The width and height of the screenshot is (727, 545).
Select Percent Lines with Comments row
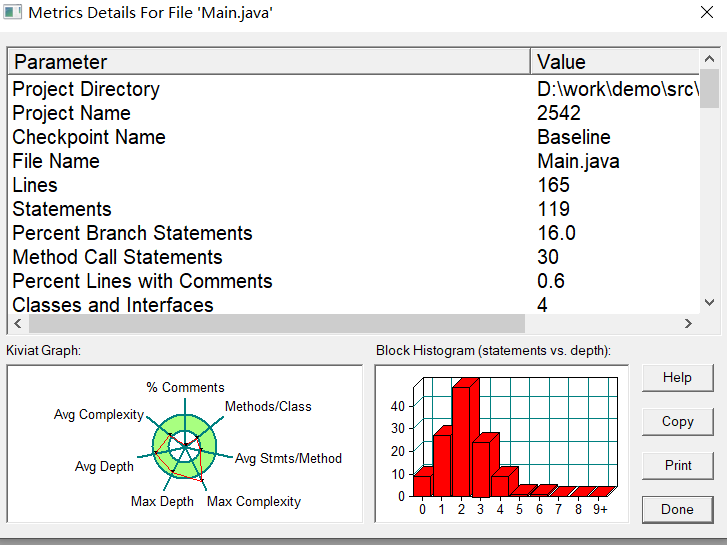(353, 281)
